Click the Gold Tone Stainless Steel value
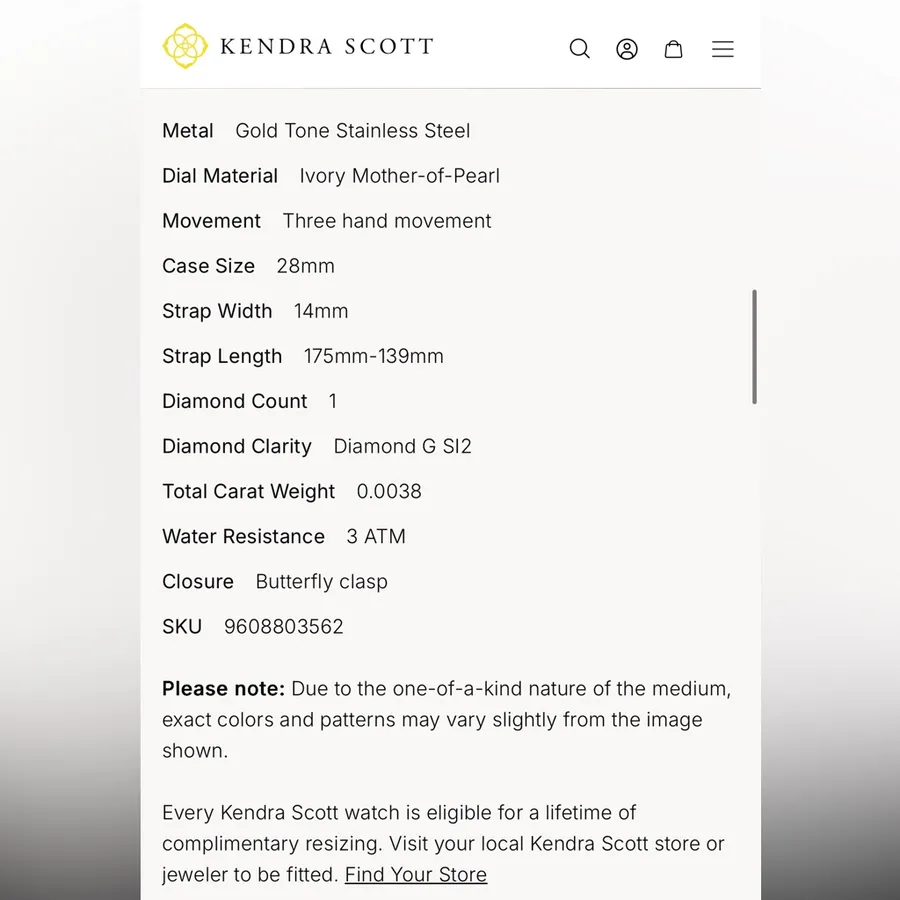 click(352, 130)
